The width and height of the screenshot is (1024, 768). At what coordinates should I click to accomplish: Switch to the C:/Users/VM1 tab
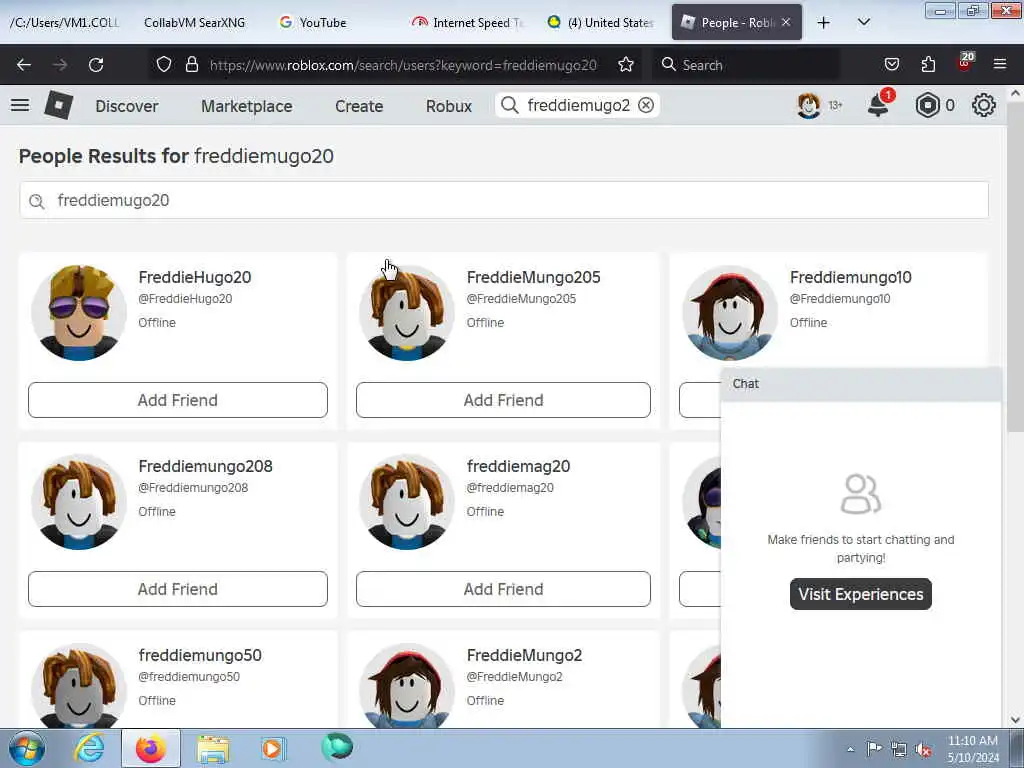coord(65,22)
